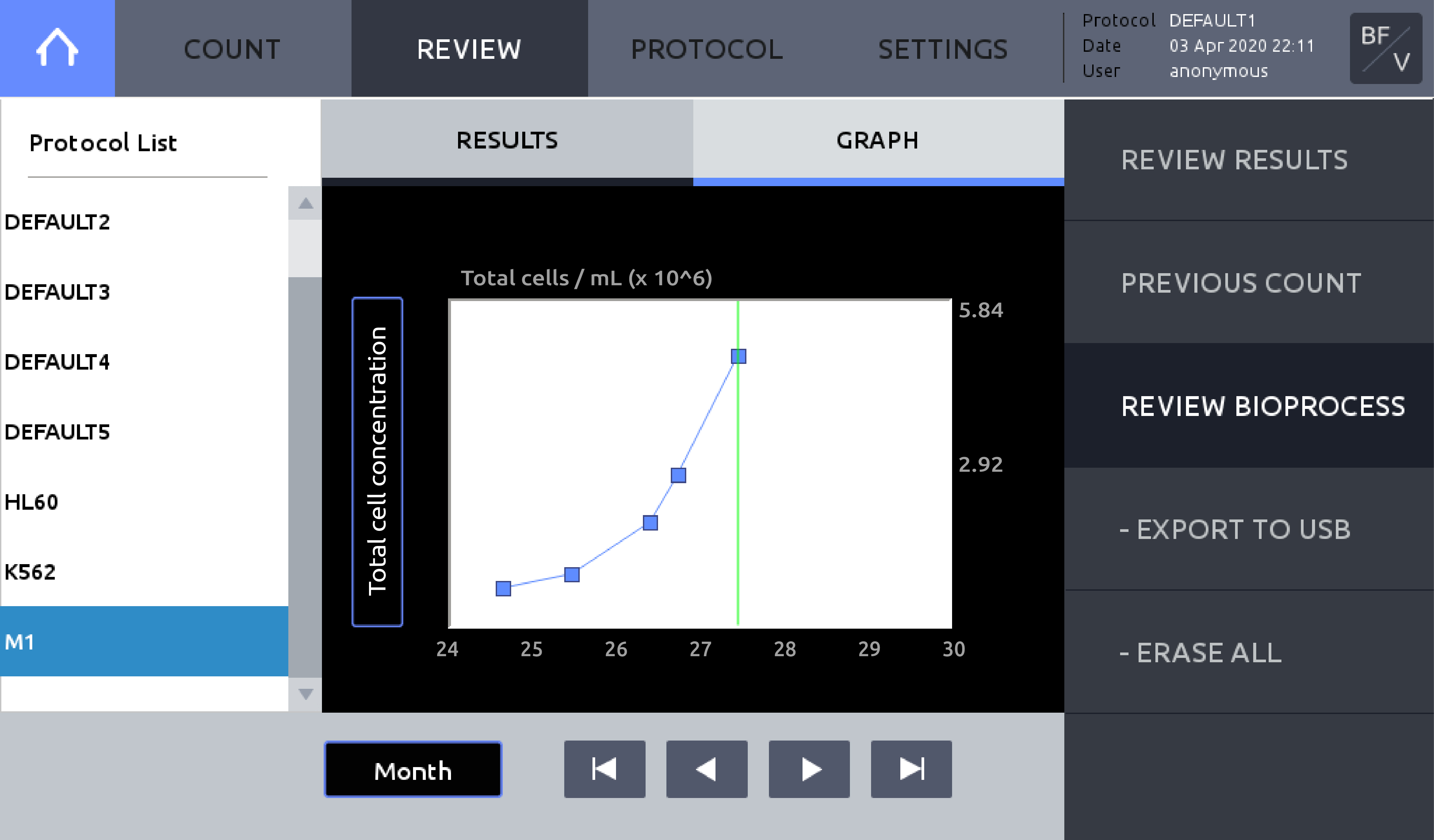Step back one graph period
Screen dimensions: 1434x840
click(x=707, y=769)
